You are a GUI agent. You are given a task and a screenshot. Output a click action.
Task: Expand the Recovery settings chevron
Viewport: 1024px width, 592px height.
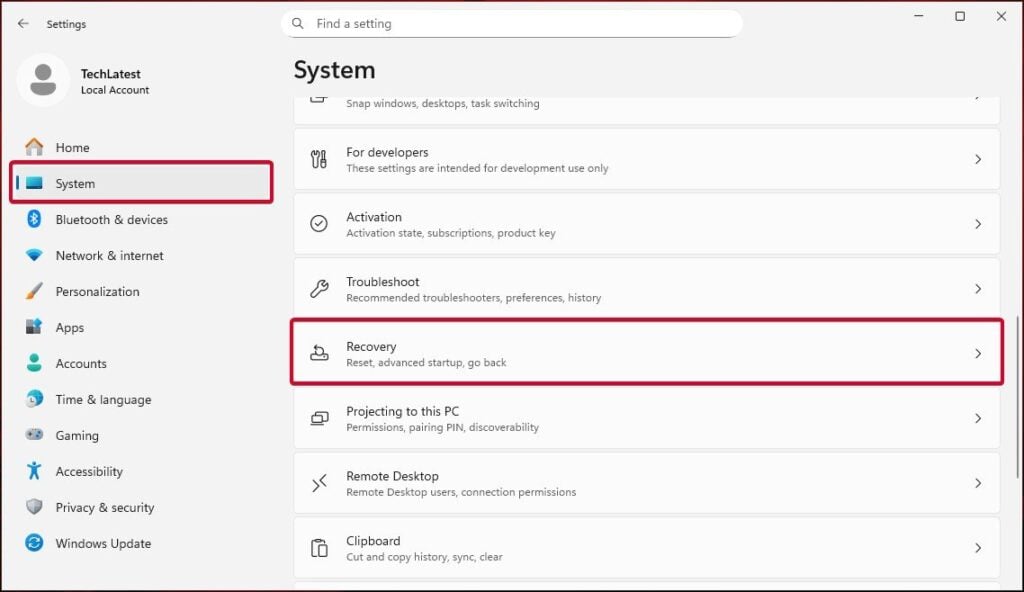tap(978, 354)
